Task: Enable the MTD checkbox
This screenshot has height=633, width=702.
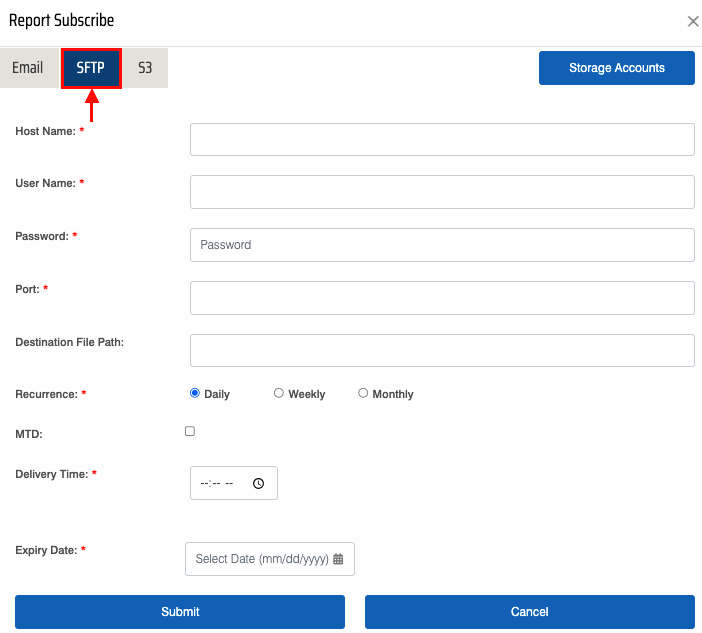Action: (190, 431)
